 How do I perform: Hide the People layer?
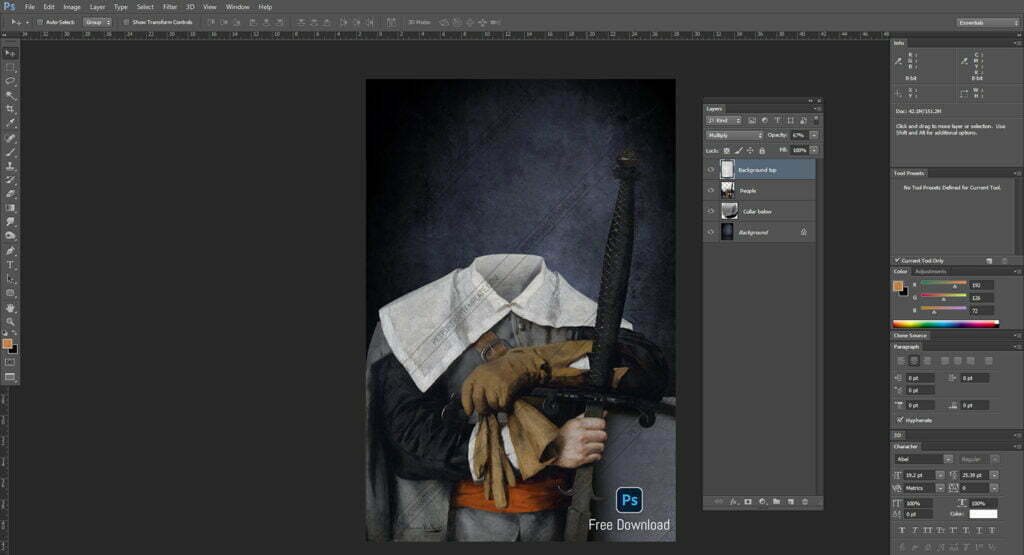point(710,190)
